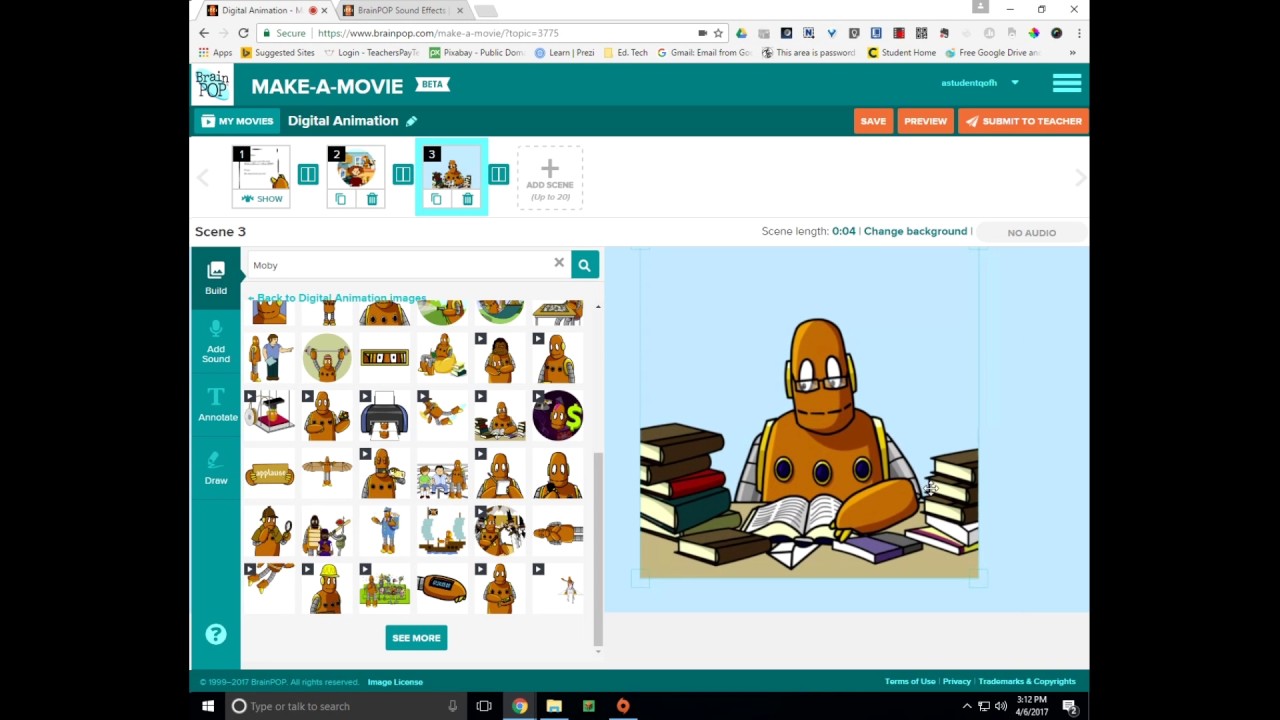The width and height of the screenshot is (1280, 720).
Task: Open Image License link
Action: point(395,682)
